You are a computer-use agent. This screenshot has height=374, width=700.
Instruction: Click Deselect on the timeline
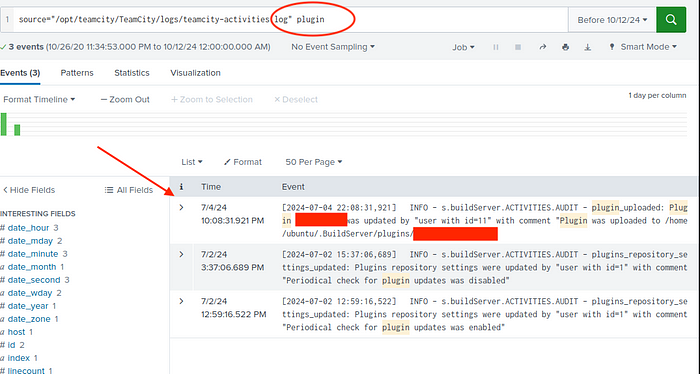(x=296, y=100)
